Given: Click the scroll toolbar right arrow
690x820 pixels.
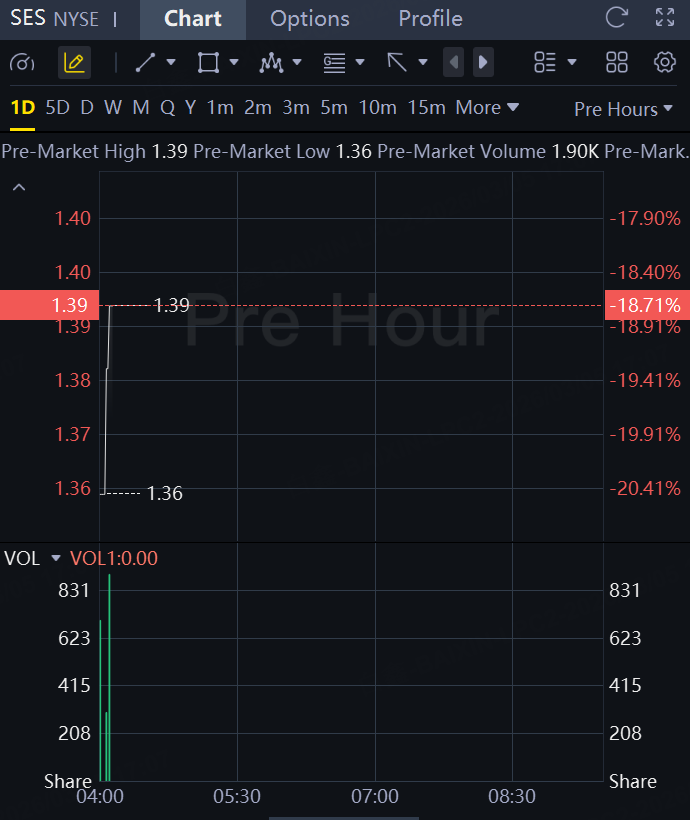Looking at the screenshot, I should 483,63.
